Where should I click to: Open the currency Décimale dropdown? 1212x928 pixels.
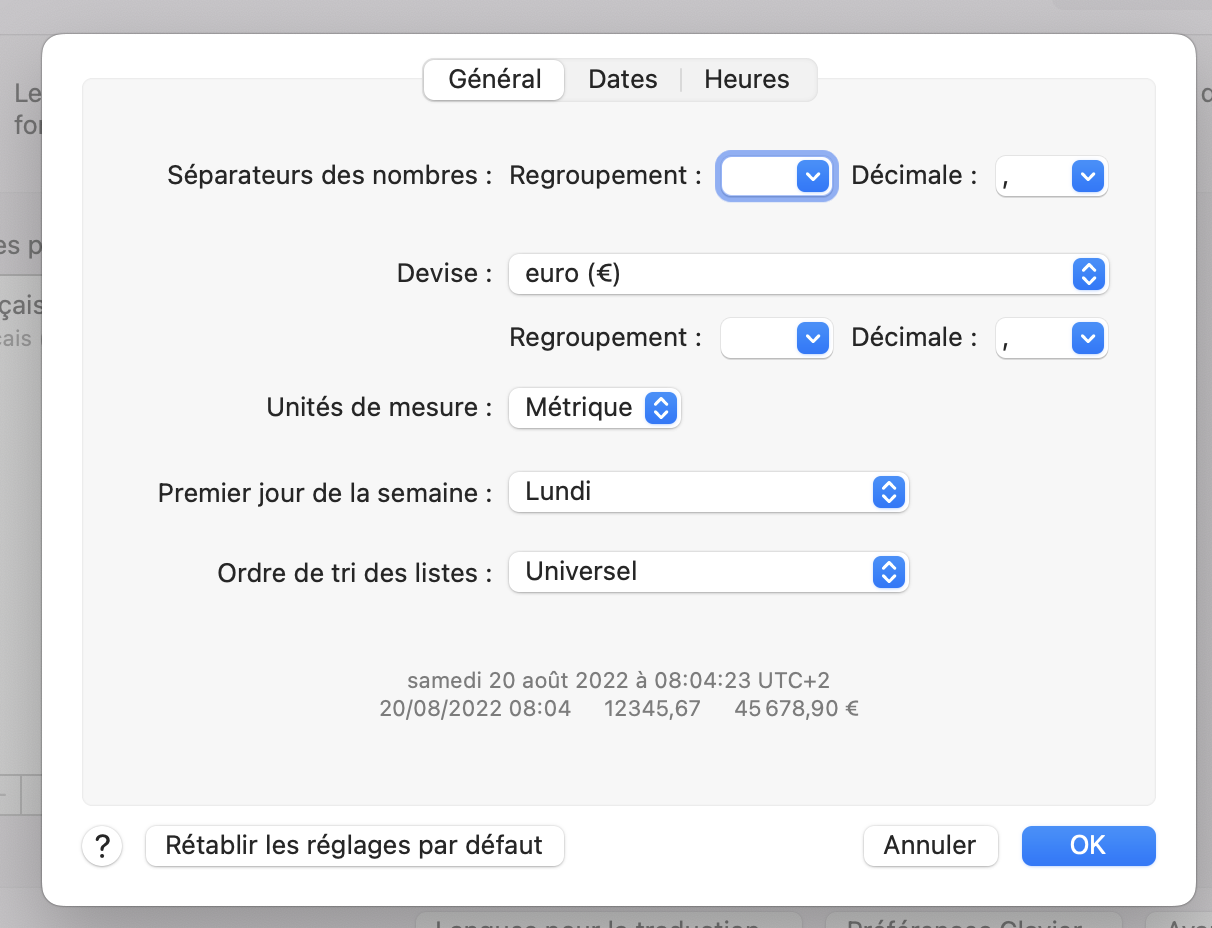1051,338
